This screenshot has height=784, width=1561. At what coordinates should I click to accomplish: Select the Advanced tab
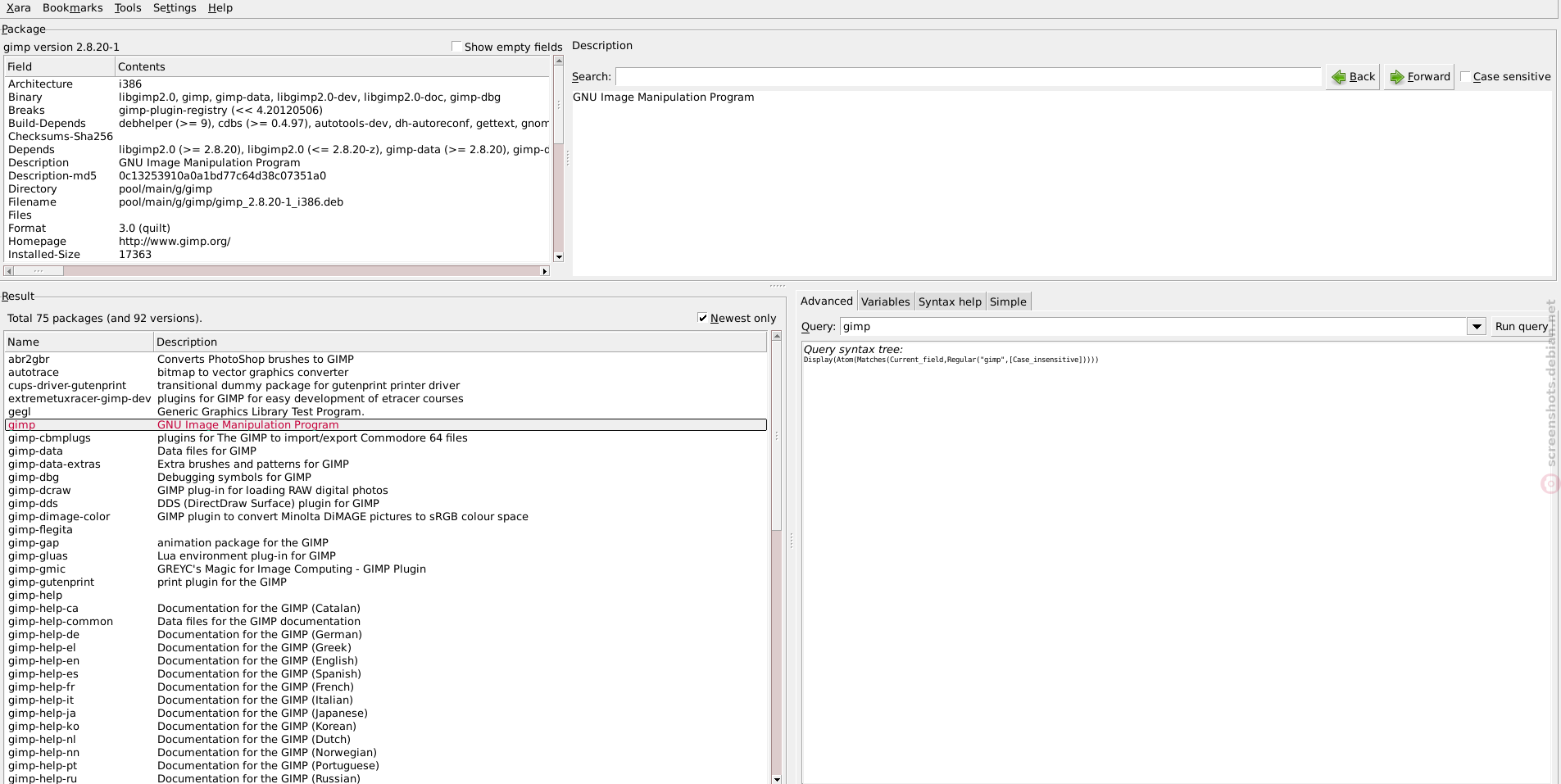[826, 301]
